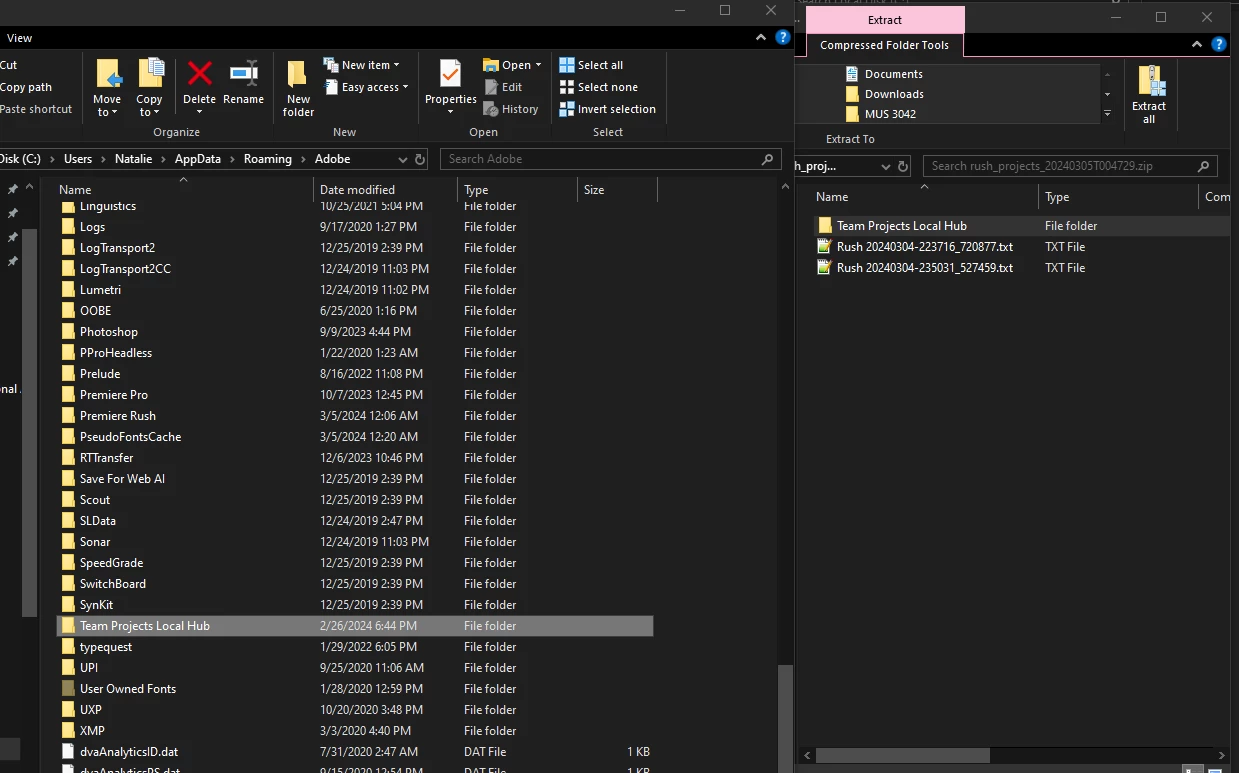Select the SpeedGrade folder row
Screen dimensions: 1239x773
(355, 563)
